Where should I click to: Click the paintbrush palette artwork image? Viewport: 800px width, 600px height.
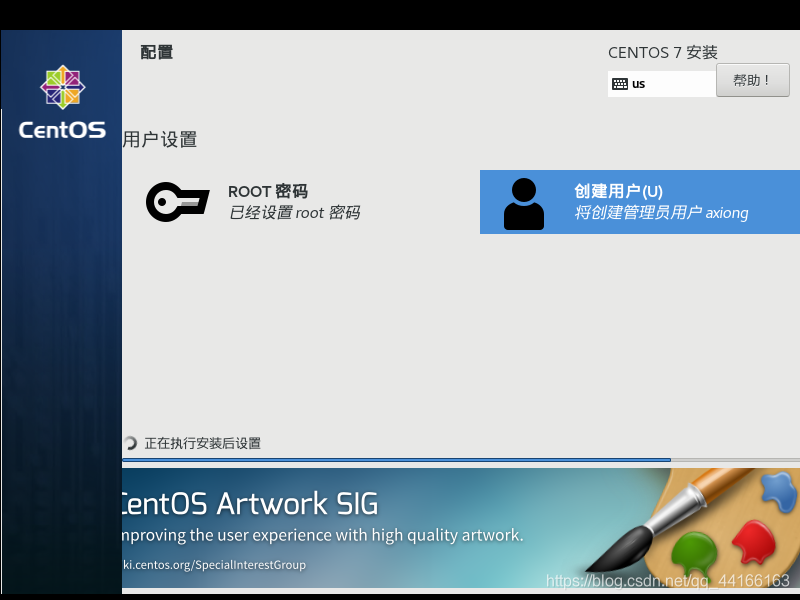click(x=694, y=526)
